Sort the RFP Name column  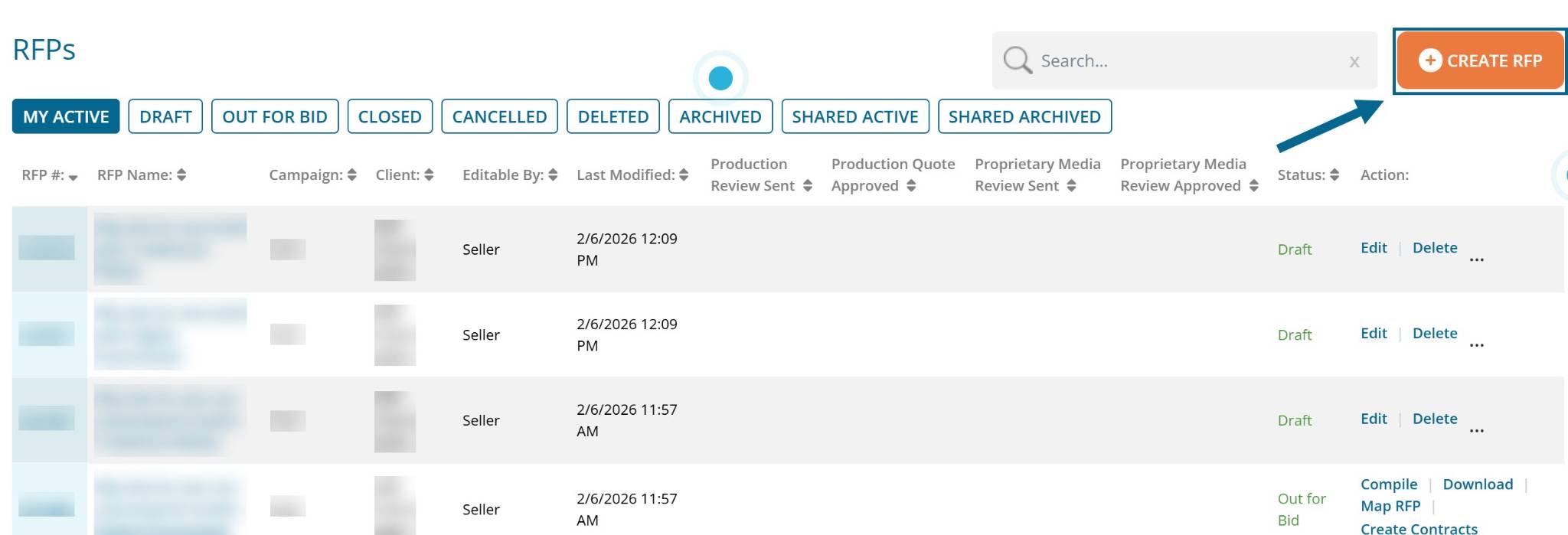[181, 175]
